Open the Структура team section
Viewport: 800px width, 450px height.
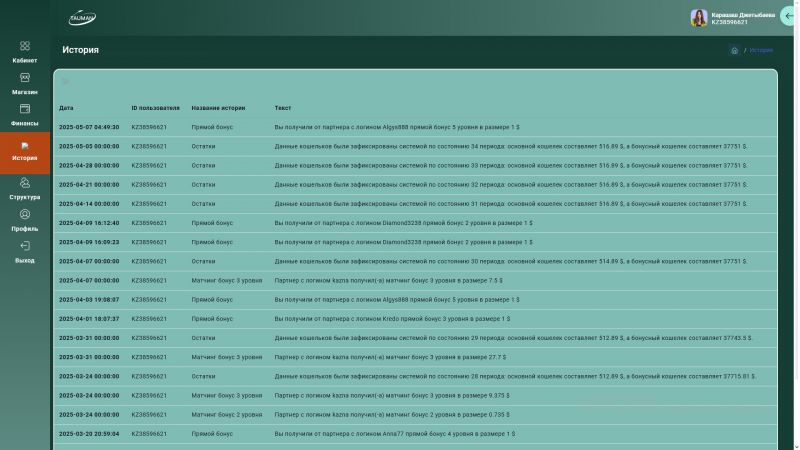coord(25,188)
